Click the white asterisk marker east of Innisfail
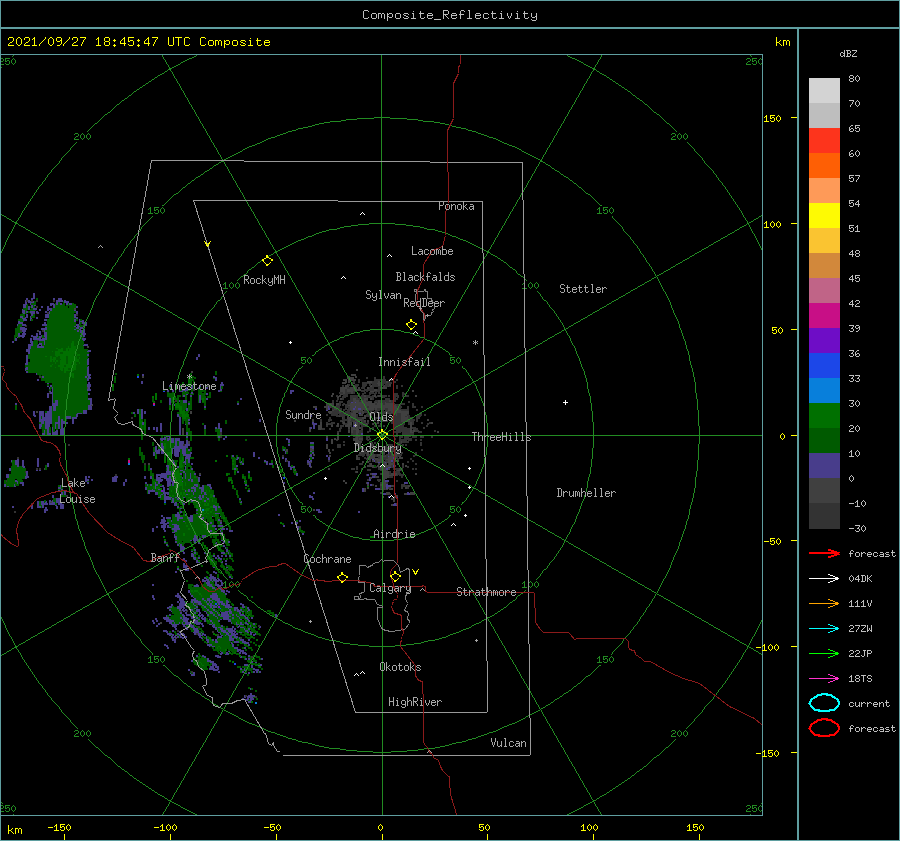Viewport: 900px width, 841px height. tap(475, 343)
